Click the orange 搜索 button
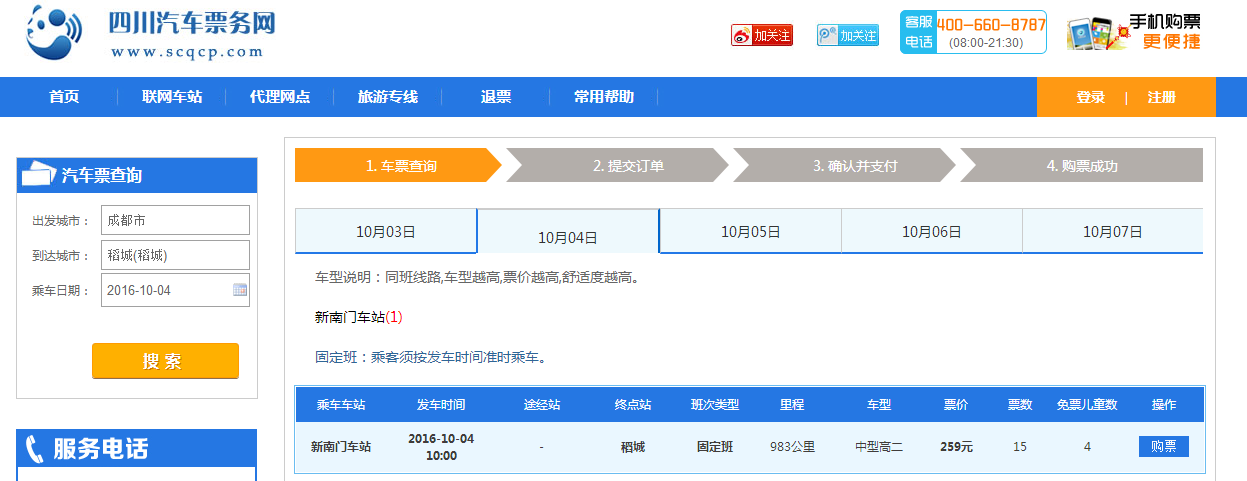The height and width of the screenshot is (481, 1247). point(165,361)
